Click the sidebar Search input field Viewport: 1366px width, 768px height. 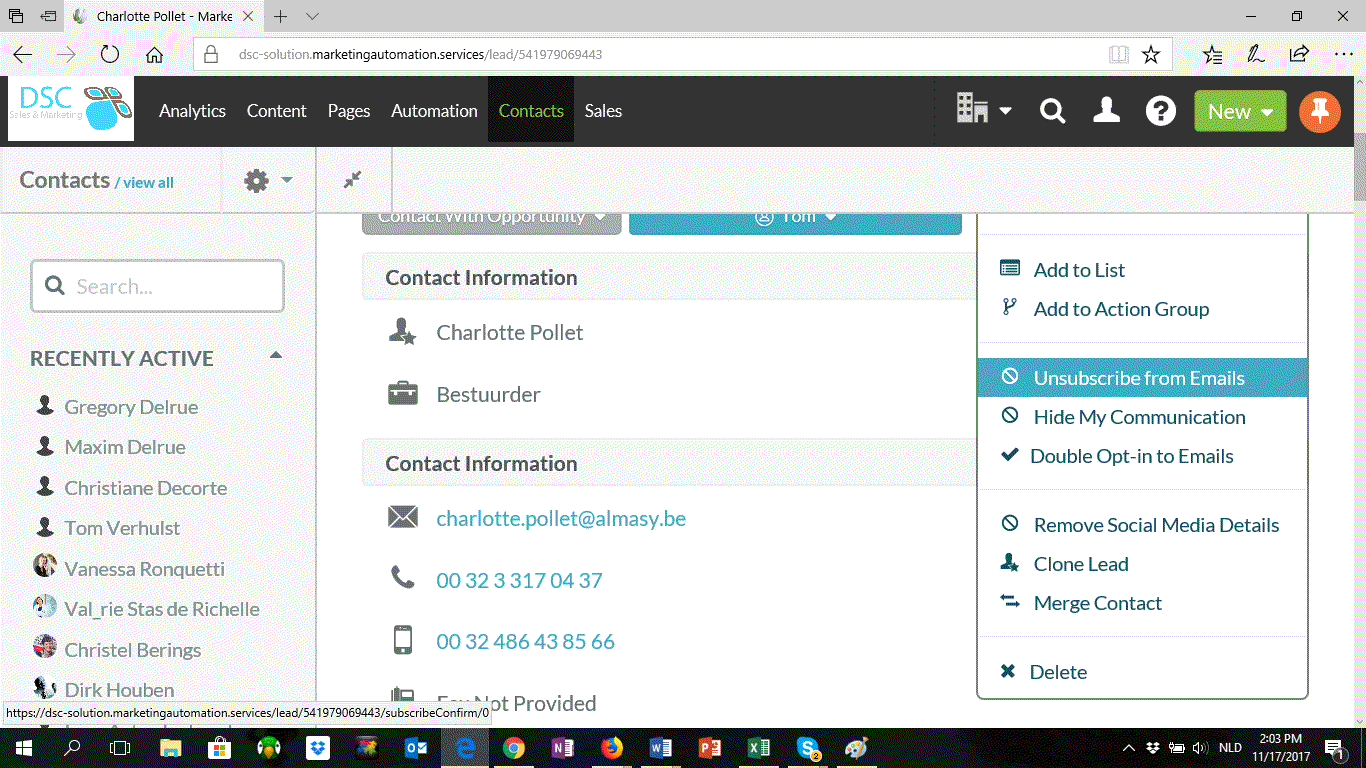(157, 286)
